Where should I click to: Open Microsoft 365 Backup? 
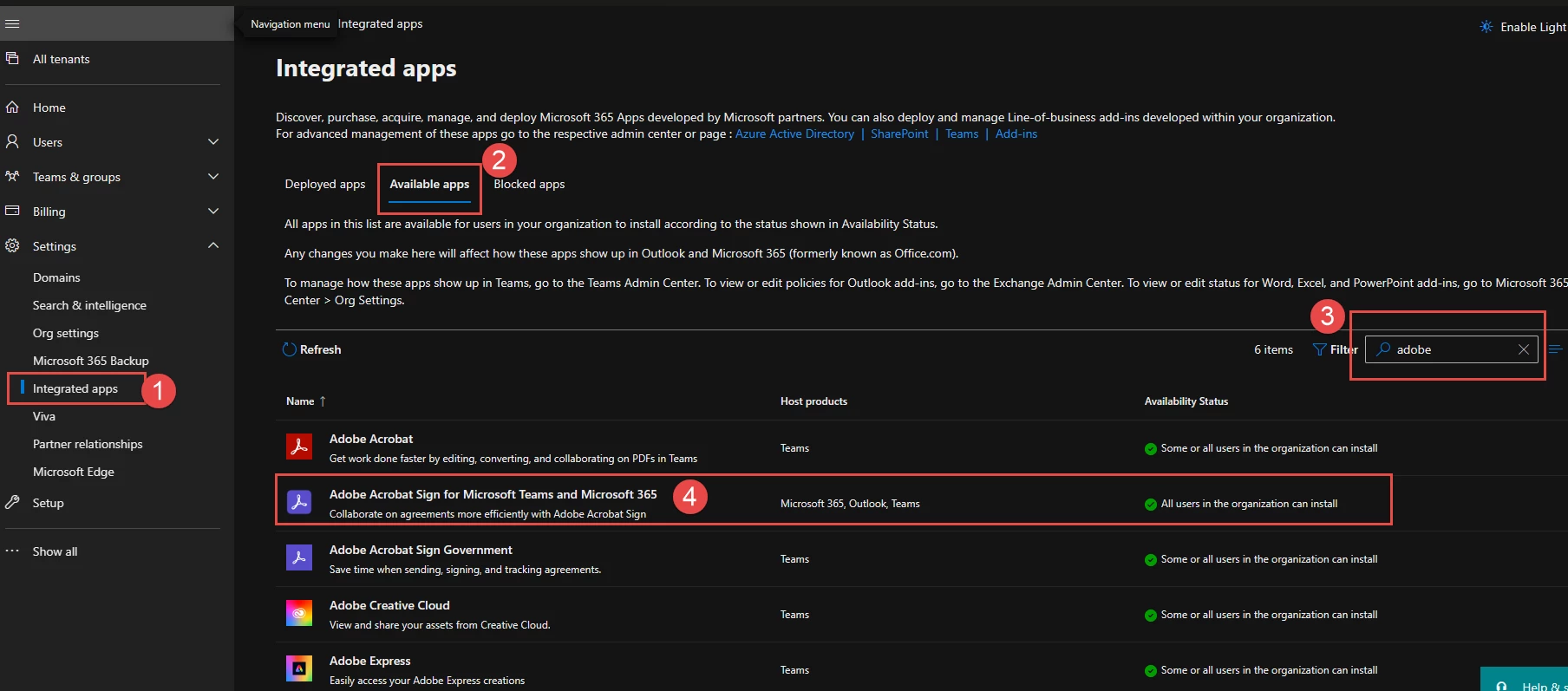[x=91, y=361]
